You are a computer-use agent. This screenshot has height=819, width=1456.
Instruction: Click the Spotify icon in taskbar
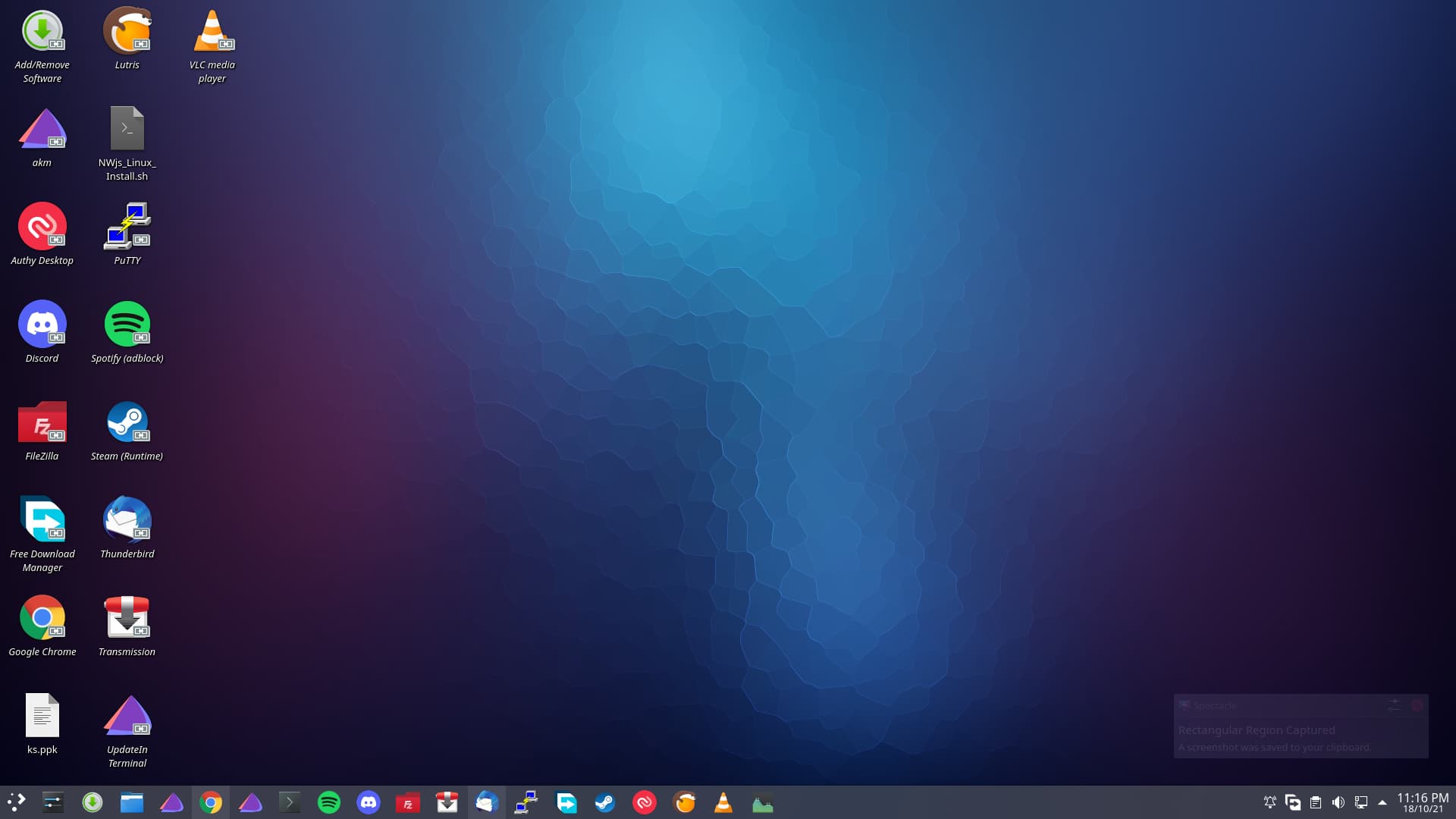(x=329, y=802)
